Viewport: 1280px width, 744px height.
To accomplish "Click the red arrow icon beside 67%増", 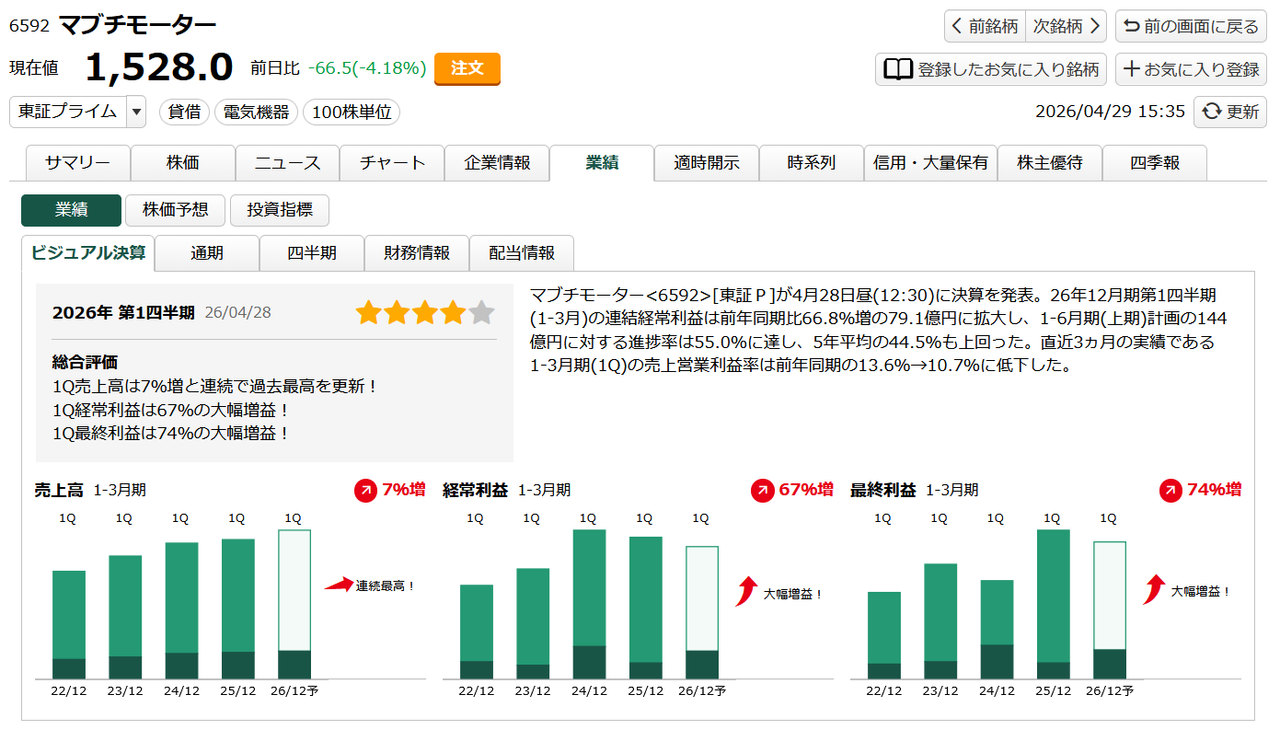I will click(x=762, y=490).
